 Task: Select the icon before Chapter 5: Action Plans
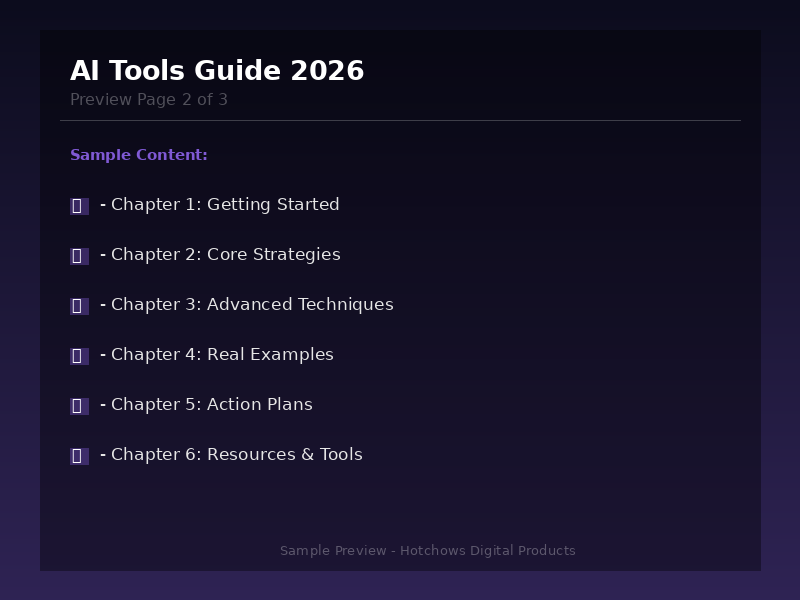pyautogui.click(x=79, y=406)
